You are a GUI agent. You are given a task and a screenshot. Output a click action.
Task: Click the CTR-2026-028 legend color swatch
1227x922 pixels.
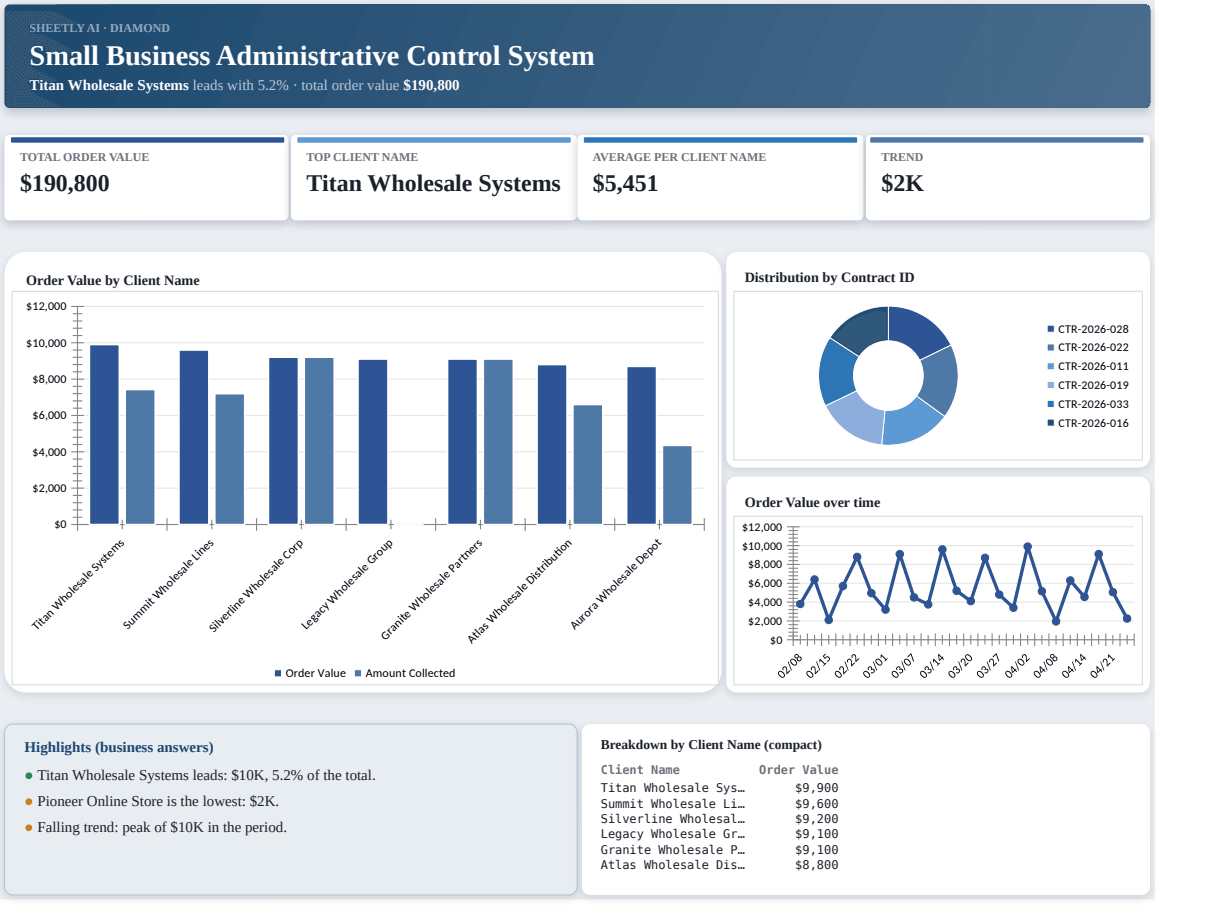coord(1050,329)
